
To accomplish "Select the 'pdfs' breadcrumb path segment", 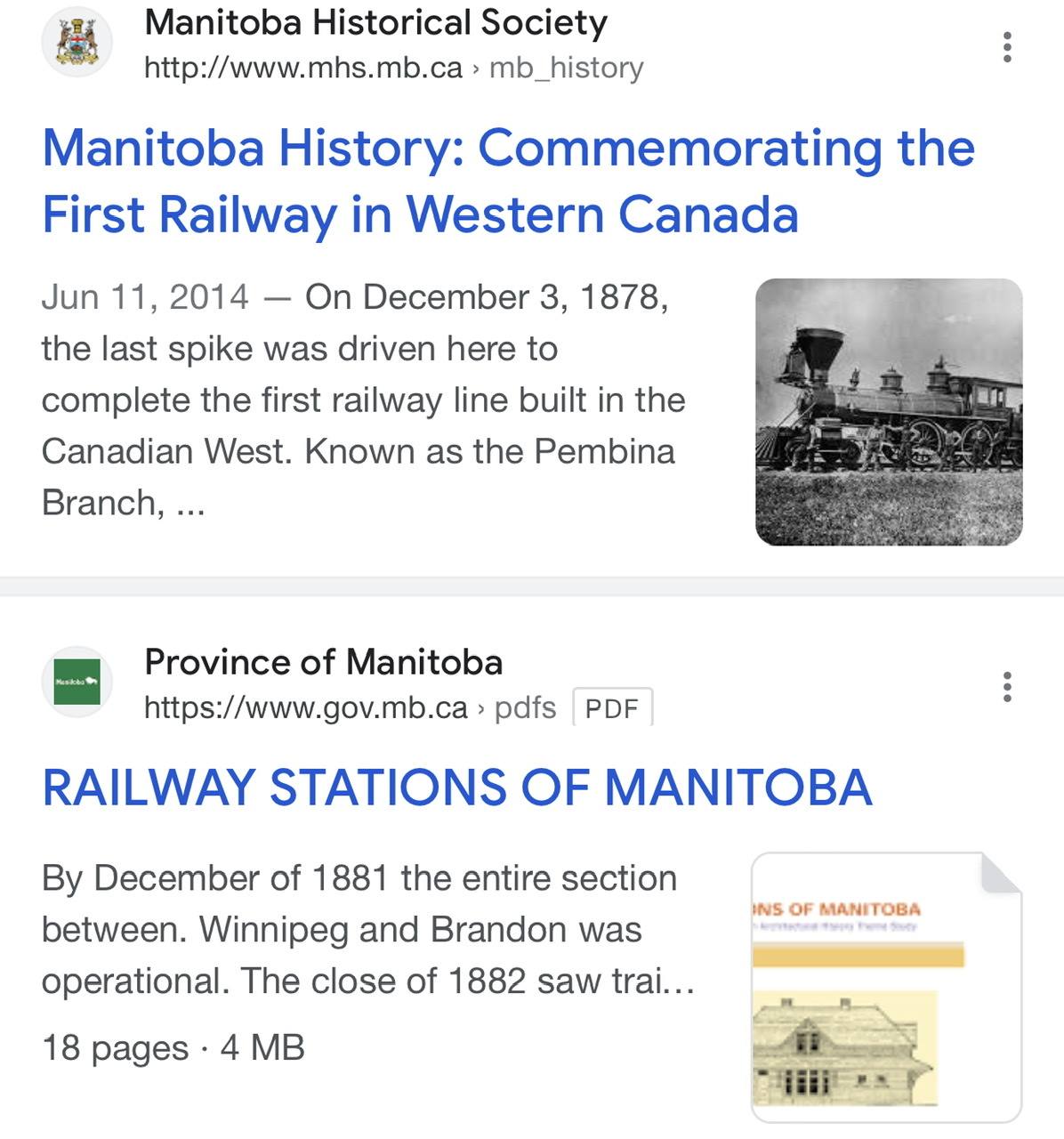I will [x=525, y=708].
